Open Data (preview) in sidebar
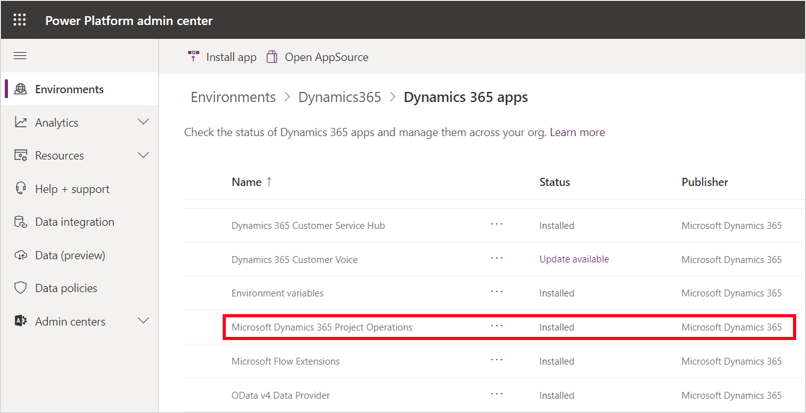The image size is (806, 413). tap(80, 255)
